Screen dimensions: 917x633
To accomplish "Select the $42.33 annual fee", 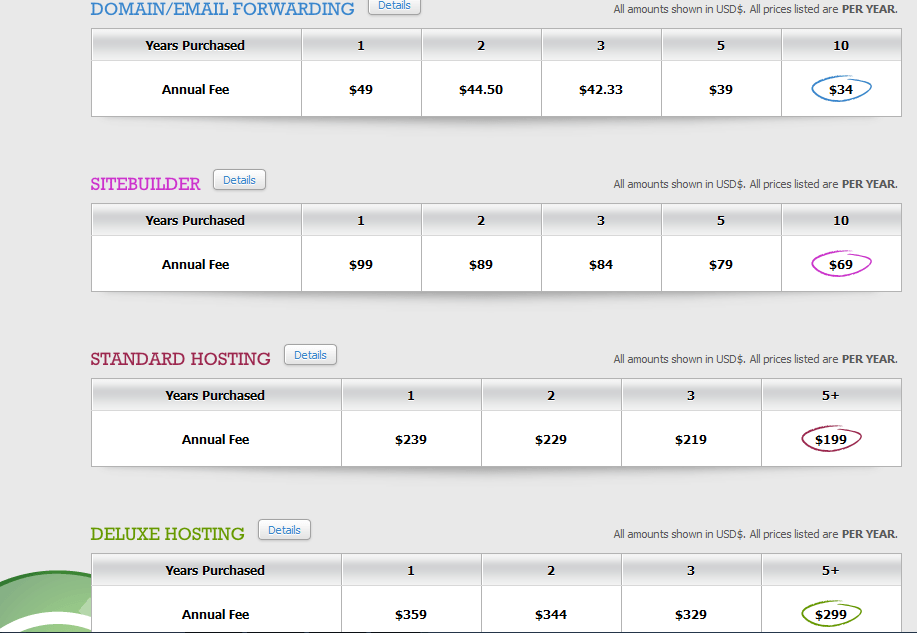I will point(601,90).
